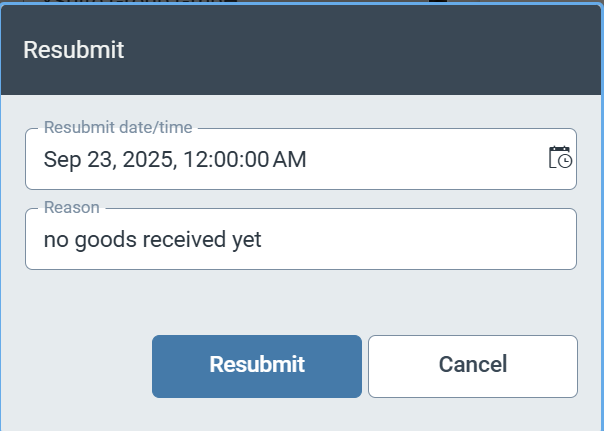Click the Resubmit date/time input field
604x431 pixels.
[x=290, y=159]
